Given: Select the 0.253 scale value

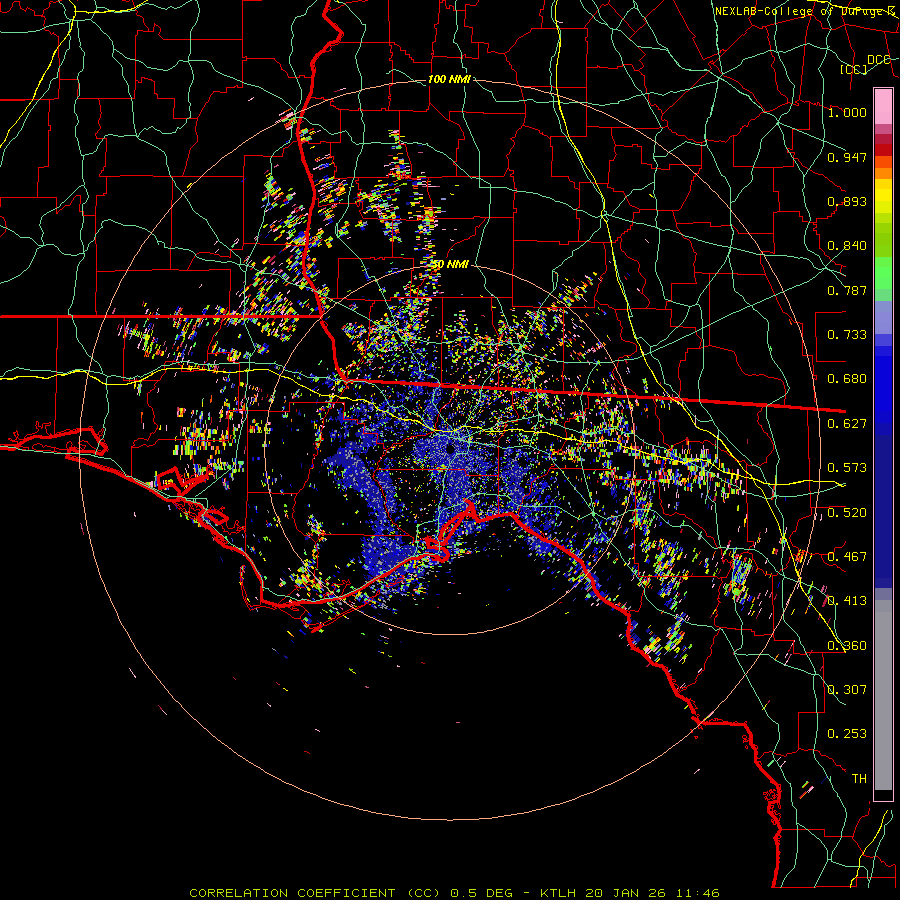Looking at the screenshot, I should (x=847, y=734).
